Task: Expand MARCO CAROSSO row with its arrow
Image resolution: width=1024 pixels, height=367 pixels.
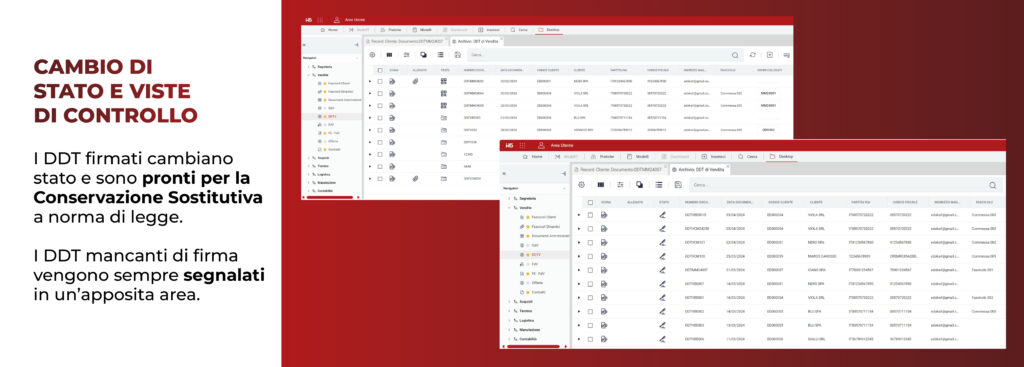Action: coord(579,256)
